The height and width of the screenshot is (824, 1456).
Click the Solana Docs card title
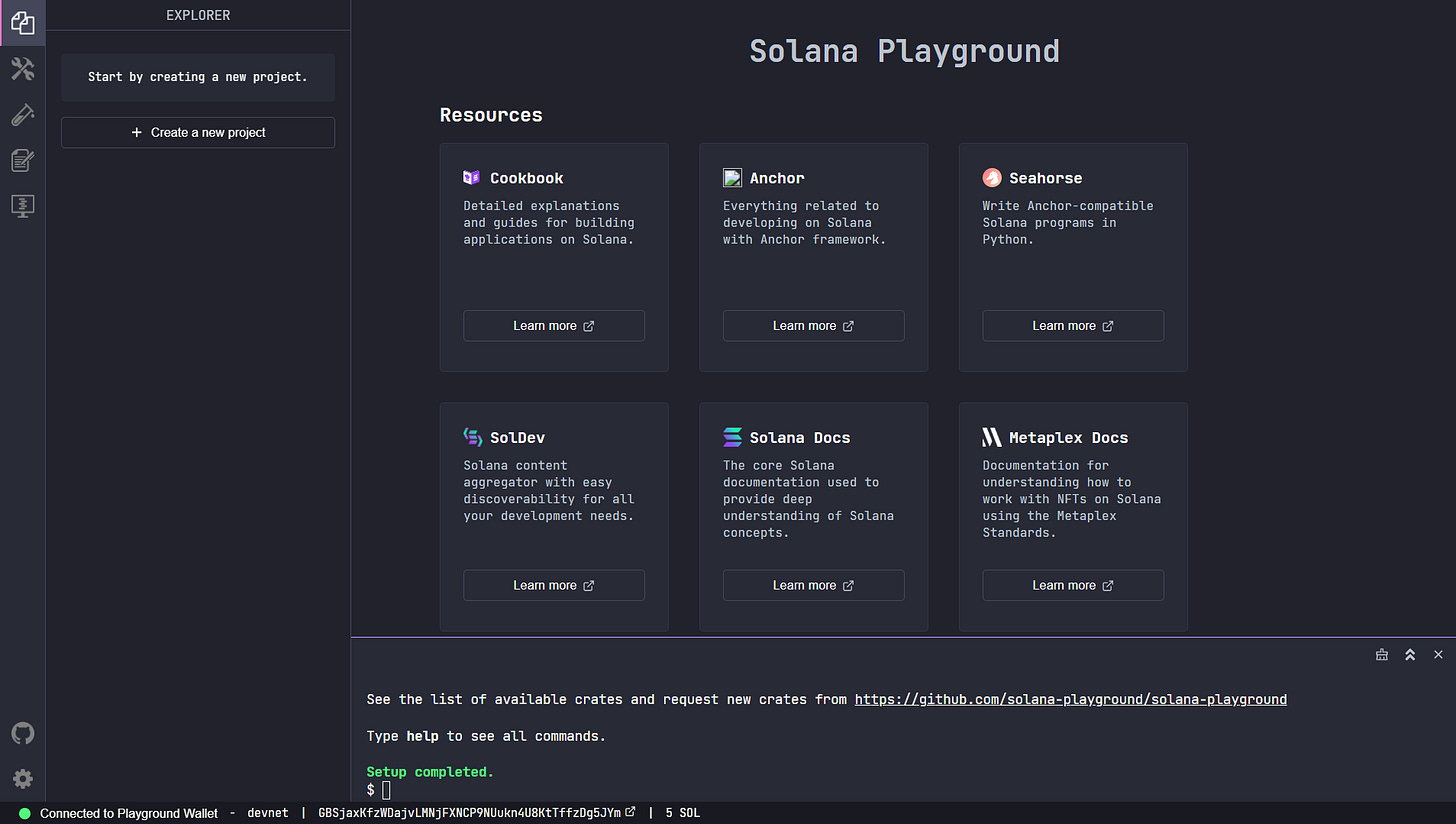[x=800, y=437]
